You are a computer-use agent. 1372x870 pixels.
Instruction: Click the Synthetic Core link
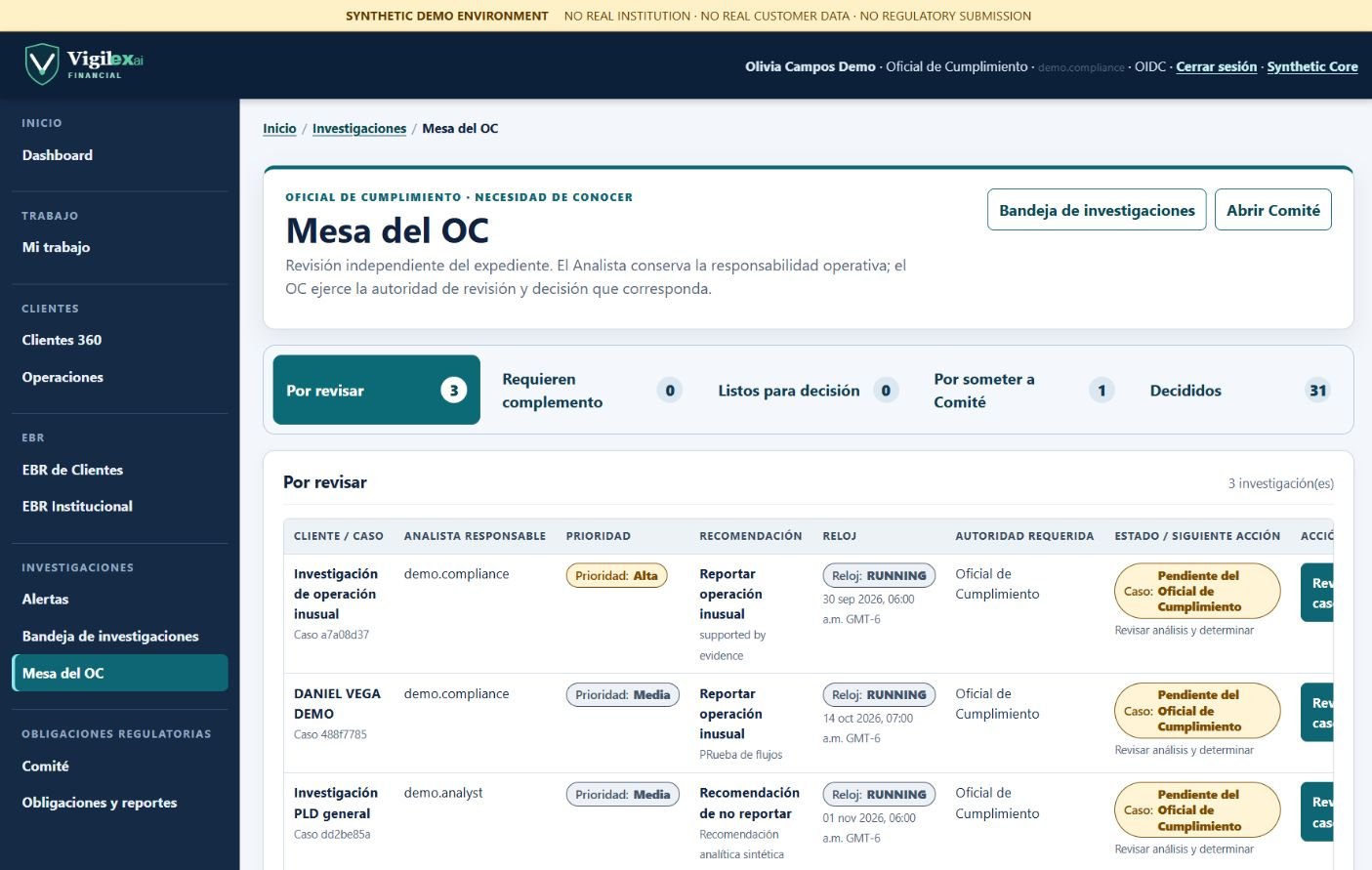point(1312,66)
